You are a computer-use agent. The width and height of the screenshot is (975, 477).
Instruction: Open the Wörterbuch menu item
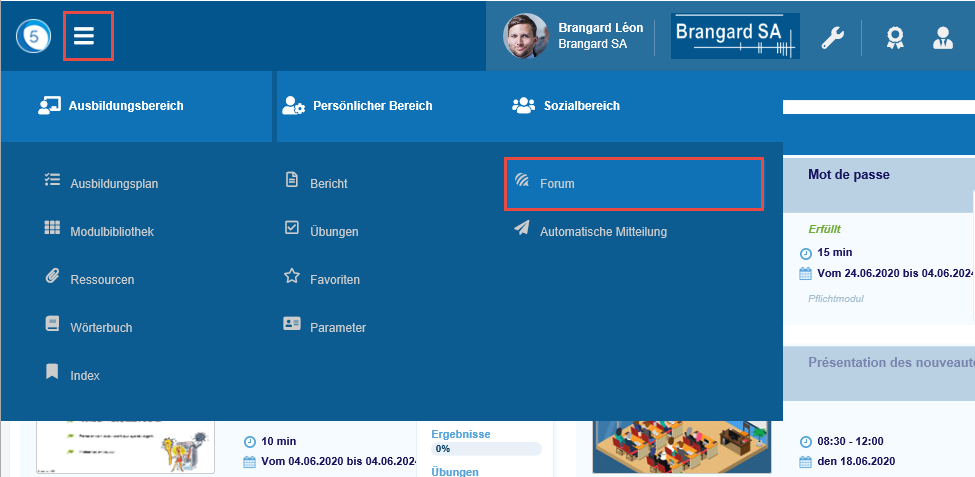point(100,327)
